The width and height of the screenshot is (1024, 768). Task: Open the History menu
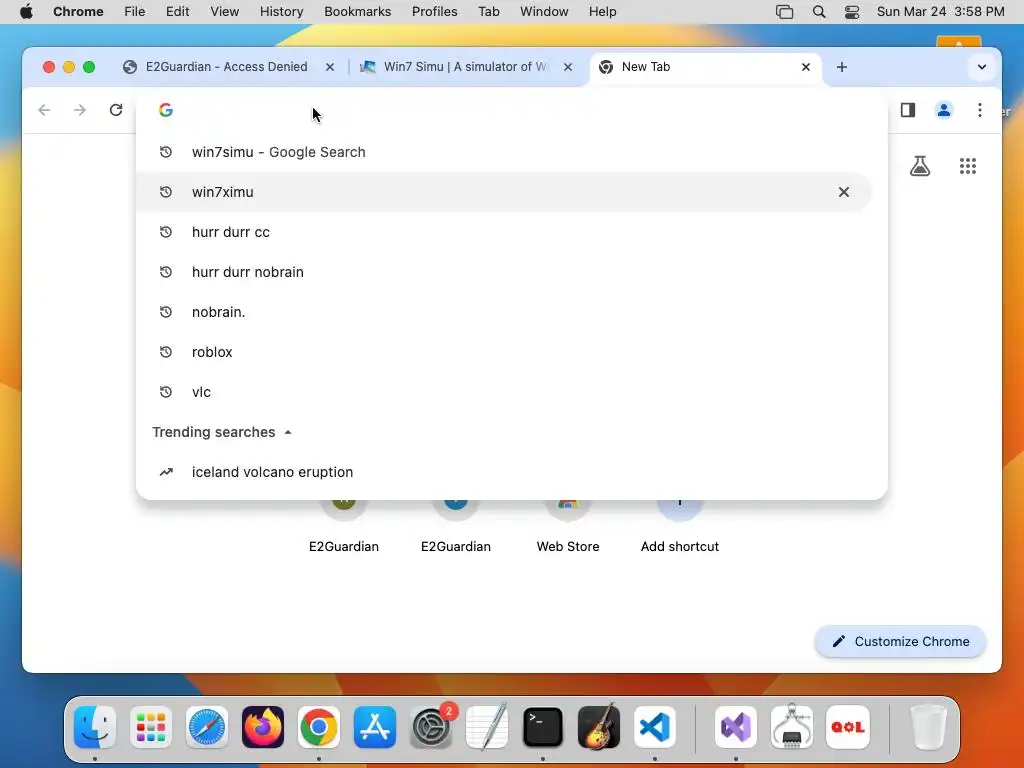pos(281,12)
